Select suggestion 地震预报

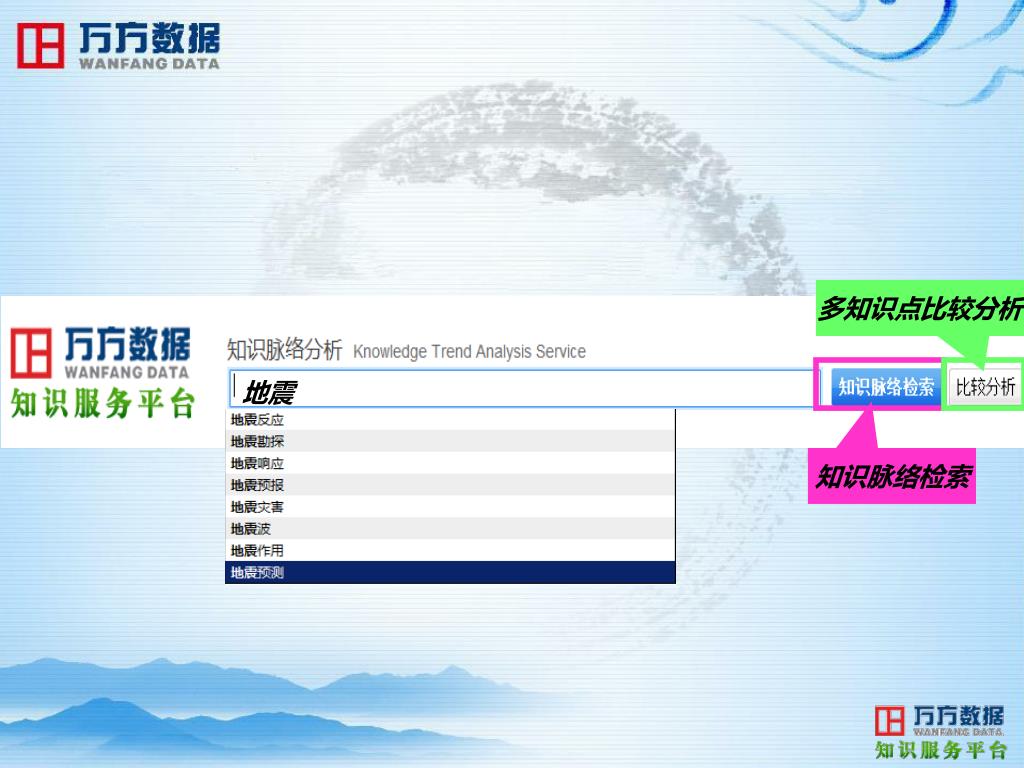(450, 485)
